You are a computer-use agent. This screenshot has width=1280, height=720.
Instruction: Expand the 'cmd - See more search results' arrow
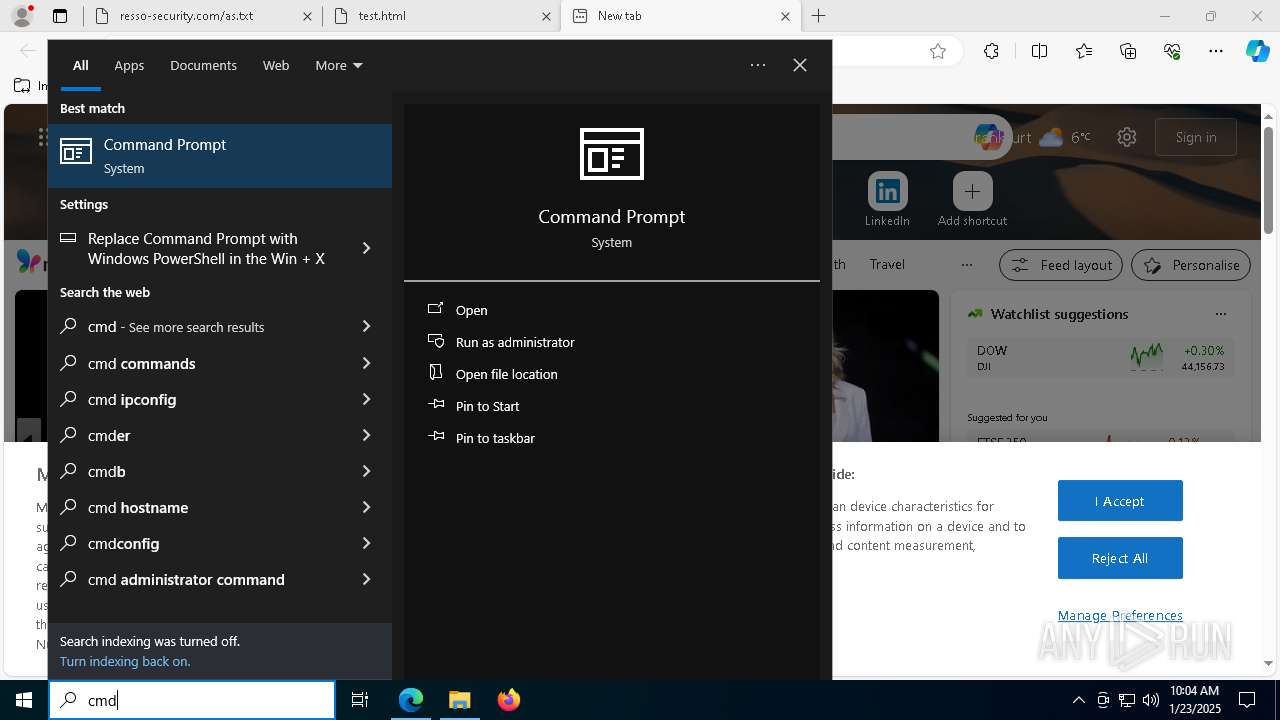[366, 326]
